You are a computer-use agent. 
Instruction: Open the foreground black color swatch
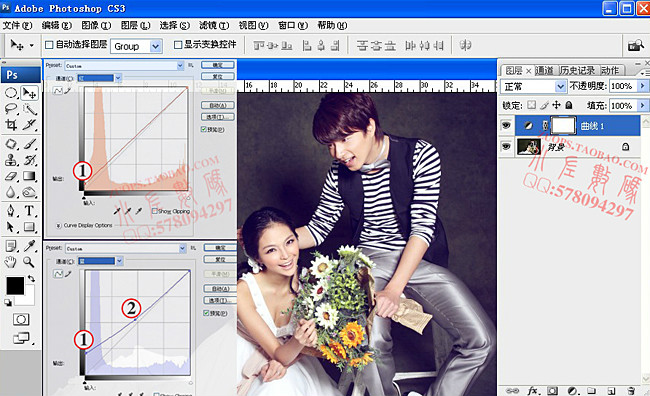(x=15, y=286)
